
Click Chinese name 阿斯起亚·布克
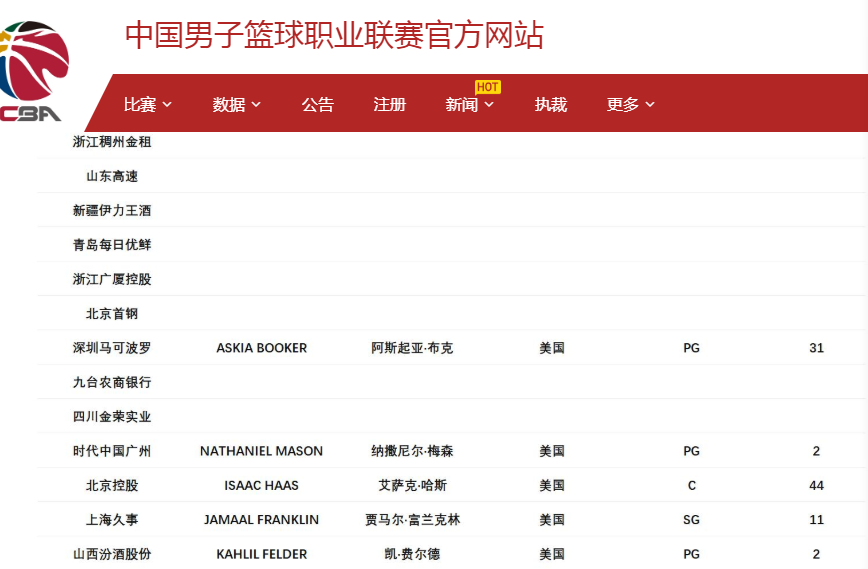412,348
